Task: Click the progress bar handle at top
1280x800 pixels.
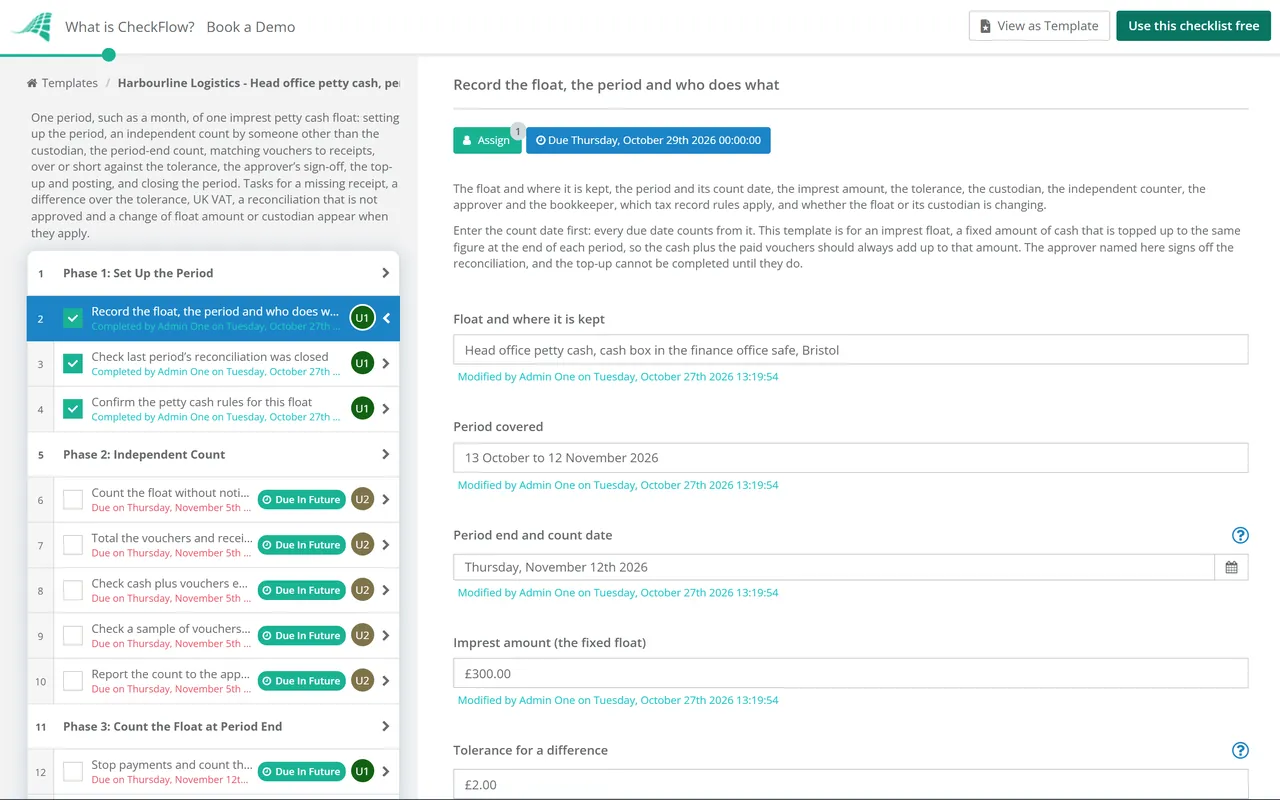Action: pyautogui.click(x=108, y=55)
